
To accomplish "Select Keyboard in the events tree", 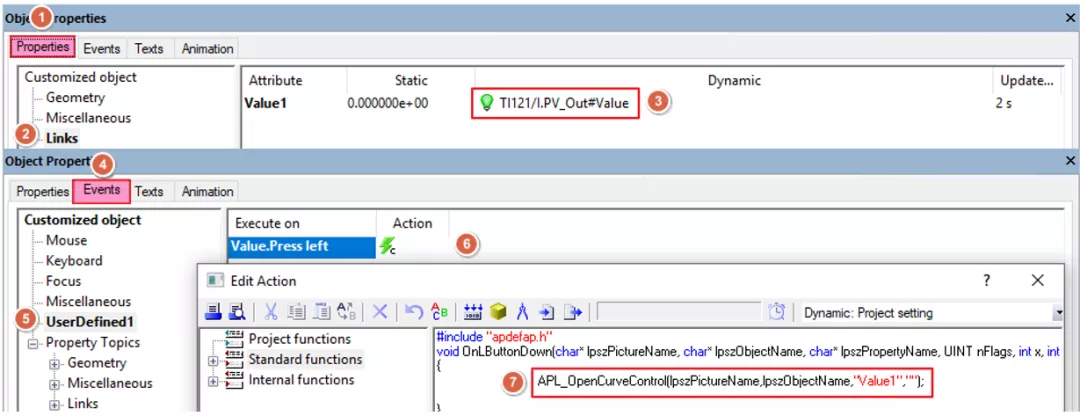I will tap(74, 261).
